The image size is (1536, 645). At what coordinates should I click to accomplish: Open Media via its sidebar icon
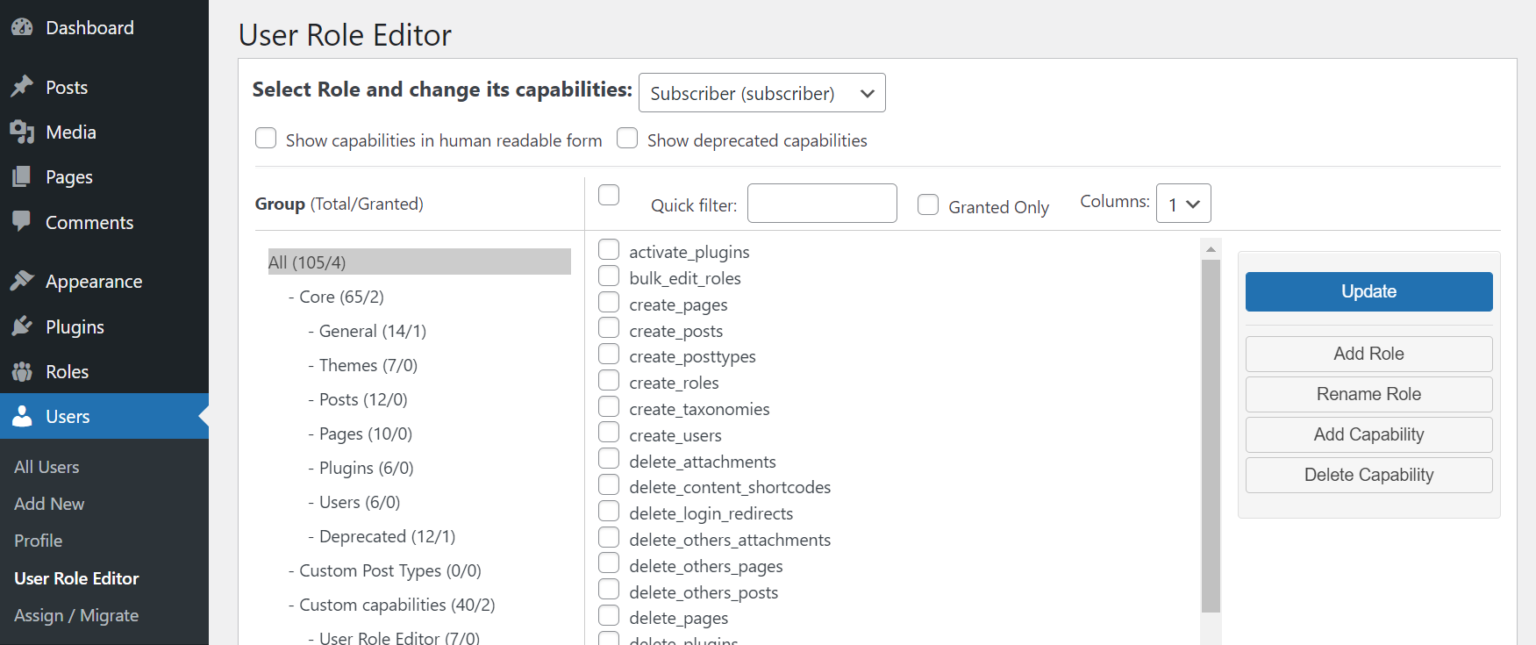(x=22, y=131)
